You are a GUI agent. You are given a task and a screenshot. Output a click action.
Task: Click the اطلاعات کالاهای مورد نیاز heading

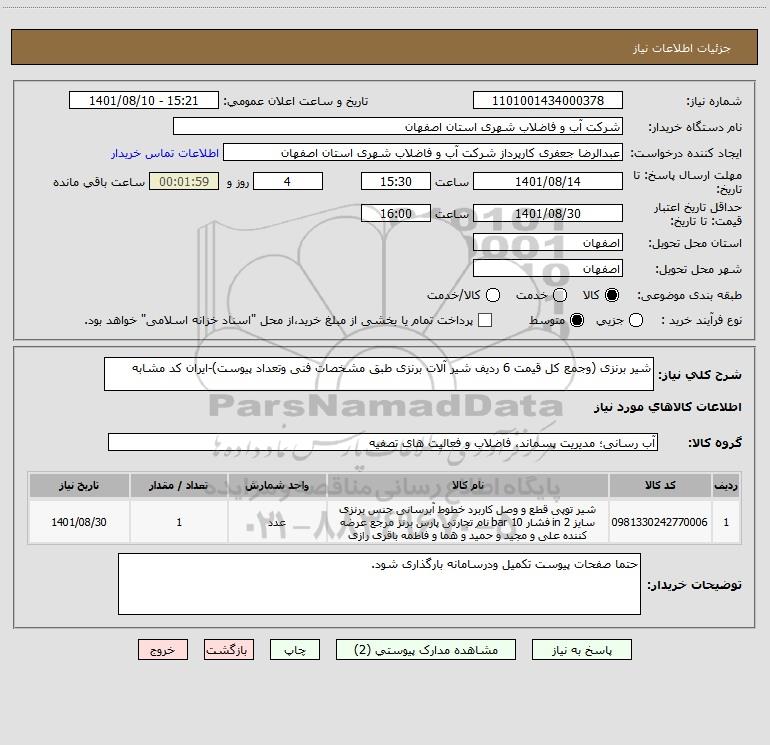(668, 407)
